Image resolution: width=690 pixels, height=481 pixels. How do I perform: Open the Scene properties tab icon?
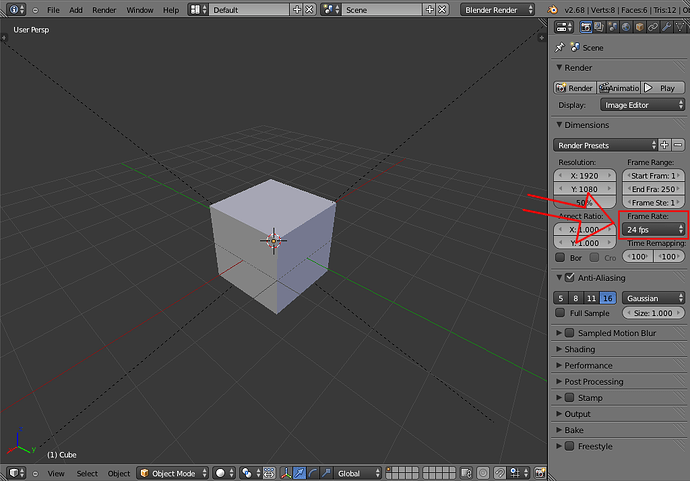(613, 27)
